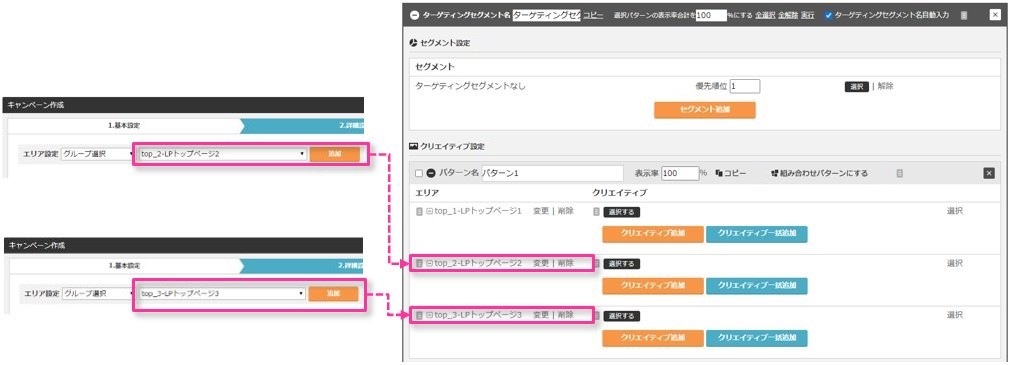Image resolution: width=1011 pixels, height=365 pixels.
Task: Click 変更 link for top_3-LPトップページ3
Action: click(541, 315)
